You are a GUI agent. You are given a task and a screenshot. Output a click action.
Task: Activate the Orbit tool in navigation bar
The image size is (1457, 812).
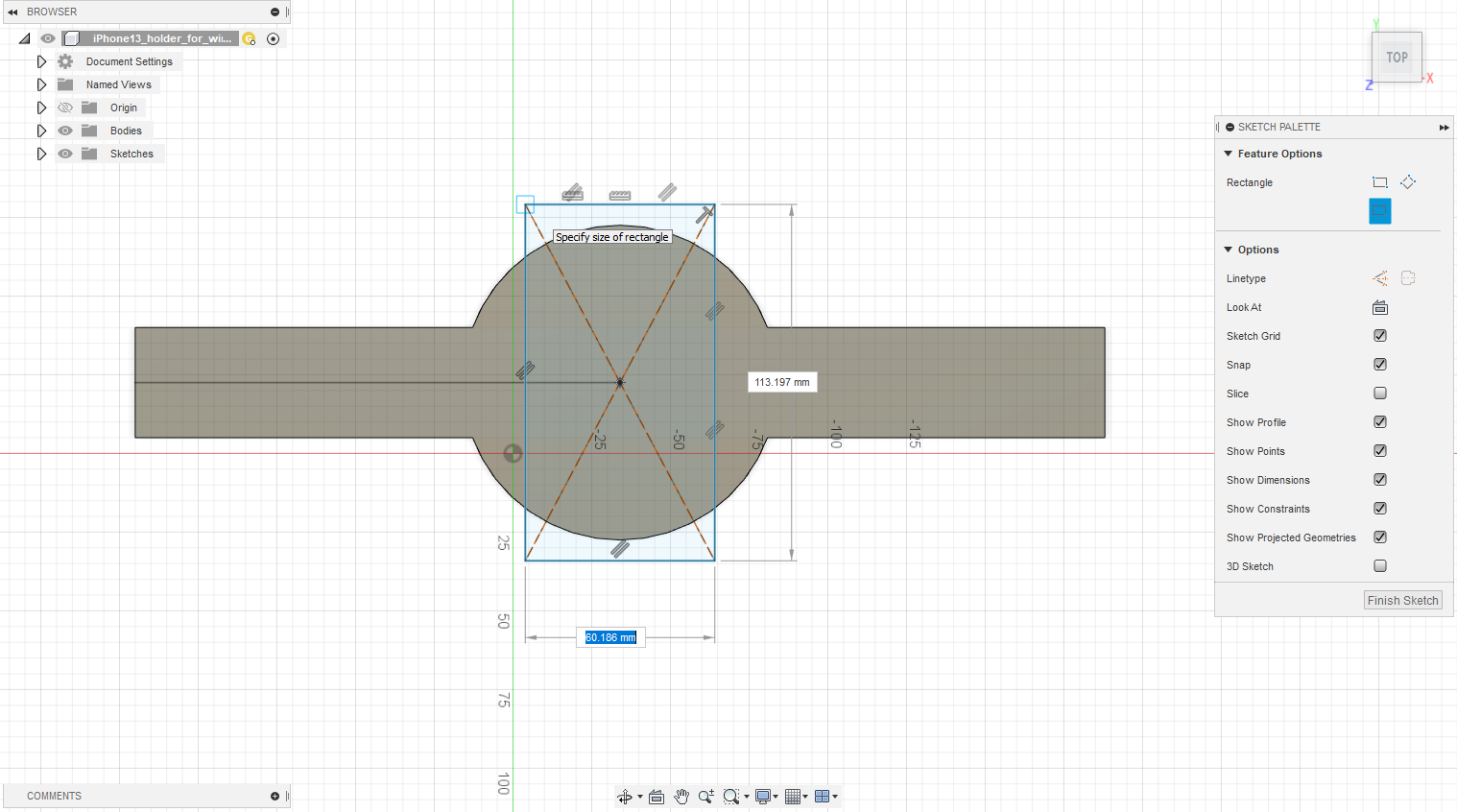coord(625,797)
